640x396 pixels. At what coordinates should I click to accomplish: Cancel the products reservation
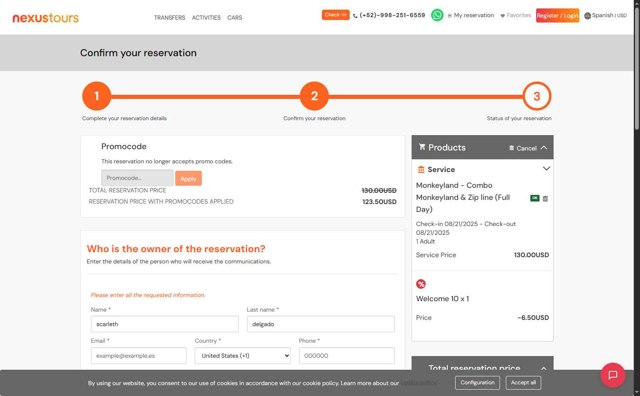click(523, 148)
